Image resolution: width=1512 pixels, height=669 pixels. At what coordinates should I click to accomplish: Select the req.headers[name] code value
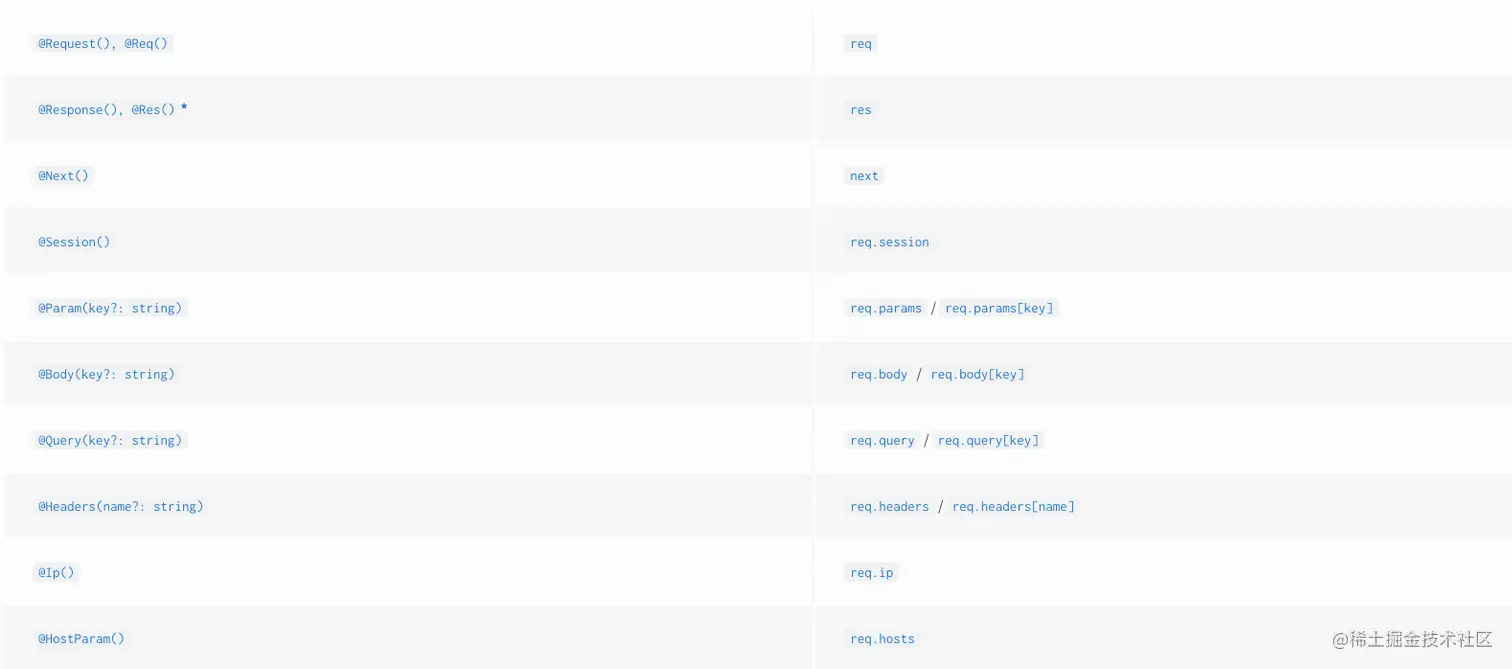pos(1013,506)
